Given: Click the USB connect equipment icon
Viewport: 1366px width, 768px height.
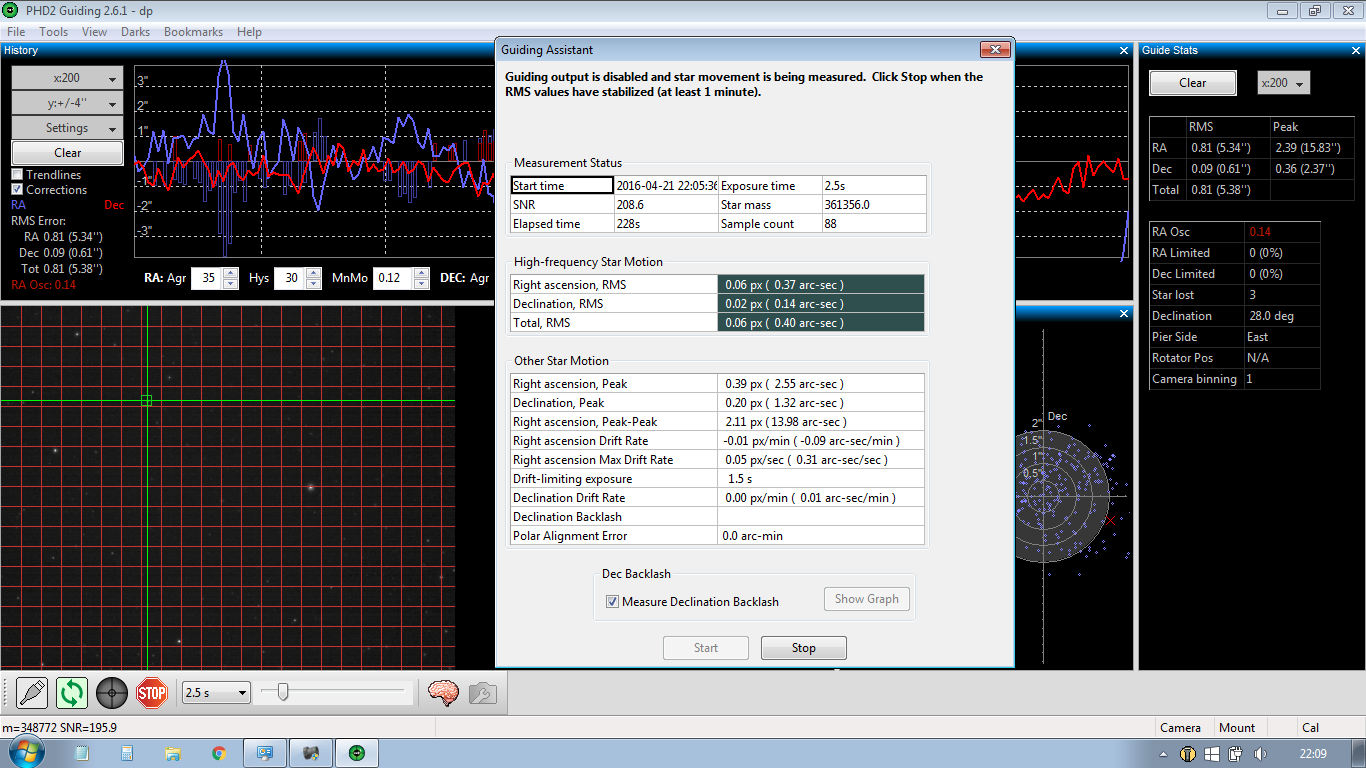Looking at the screenshot, I should click(32, 692).
